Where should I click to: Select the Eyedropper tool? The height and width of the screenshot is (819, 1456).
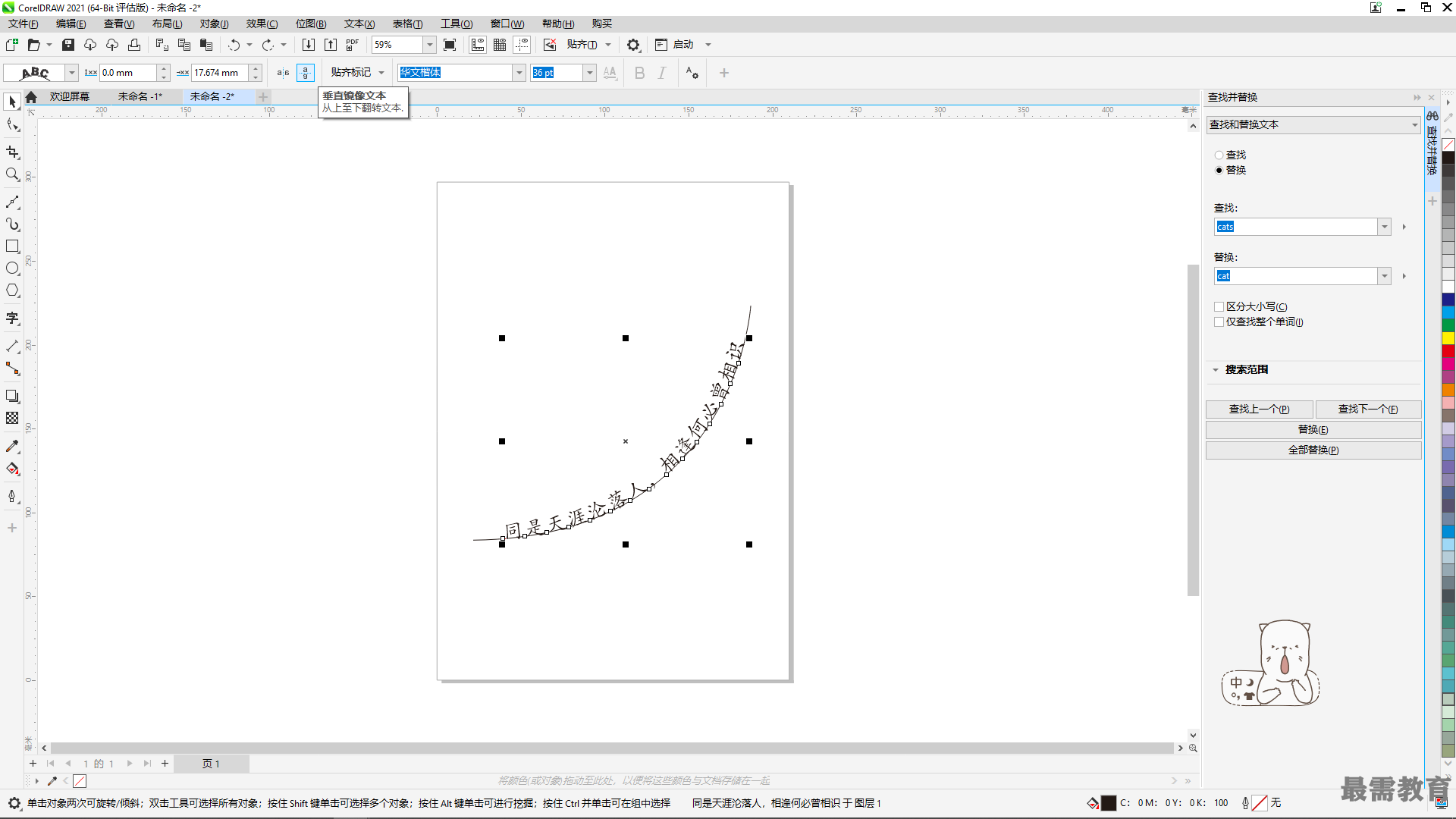click(x=12, y=446)
